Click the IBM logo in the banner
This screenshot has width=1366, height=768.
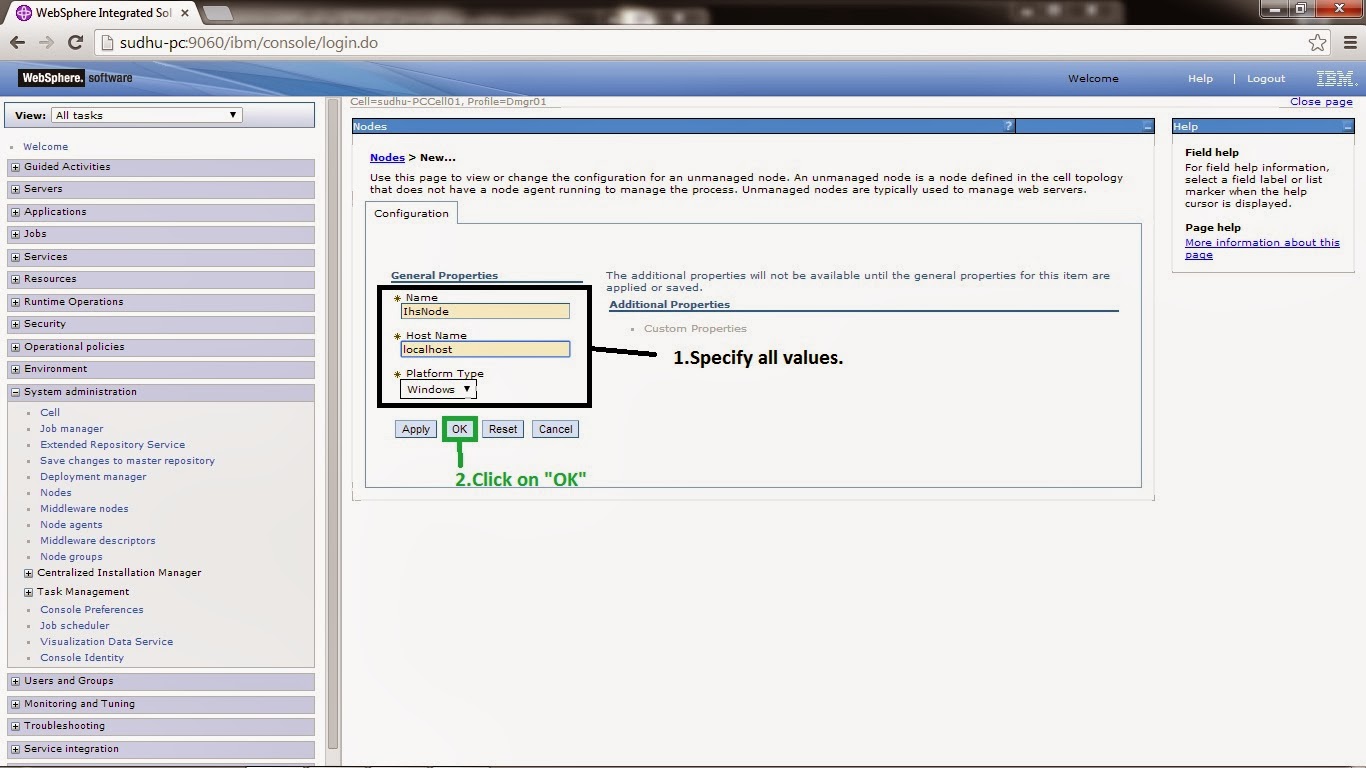click(1334, 78)
